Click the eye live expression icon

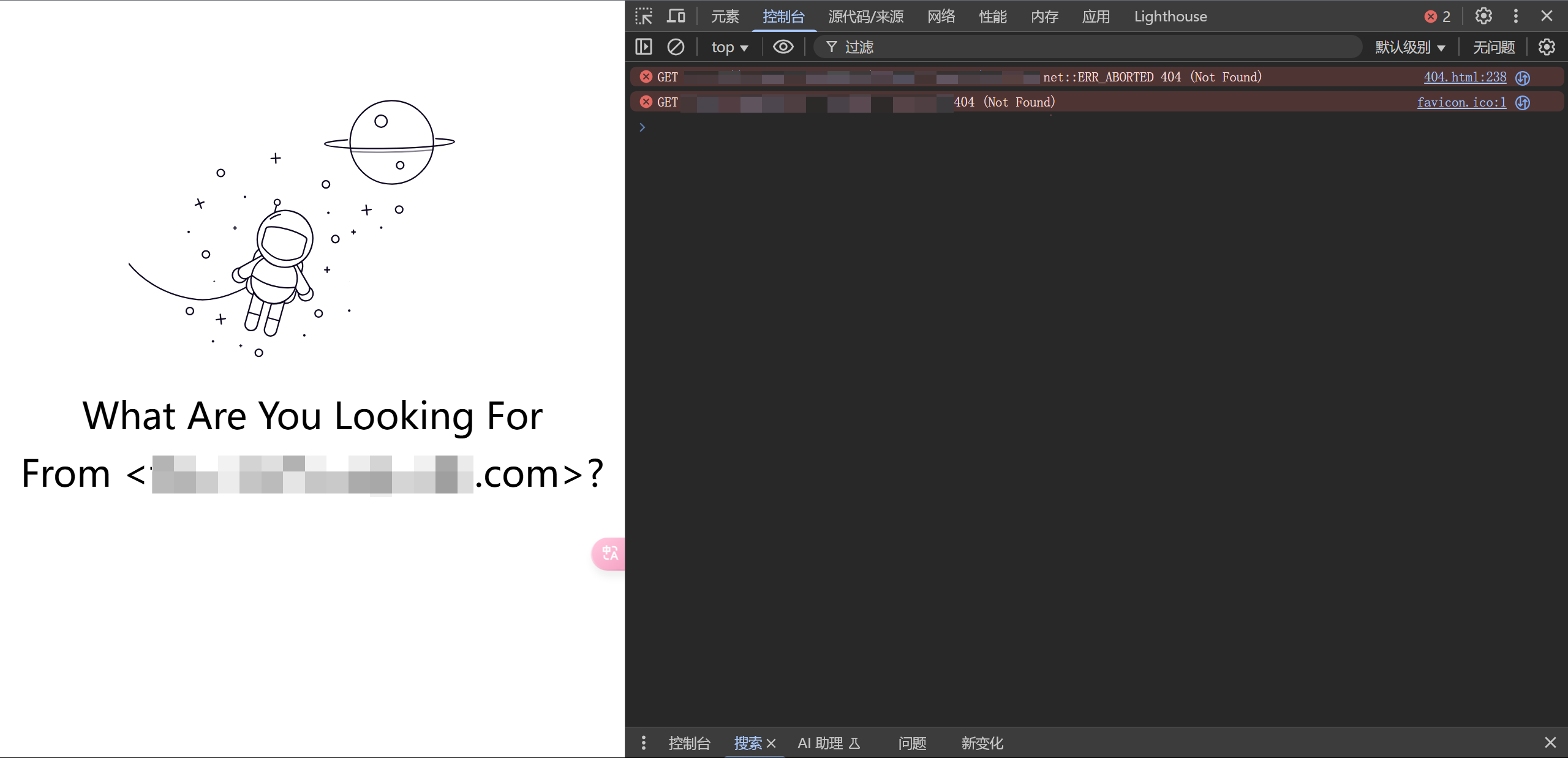tap(783, 47)
